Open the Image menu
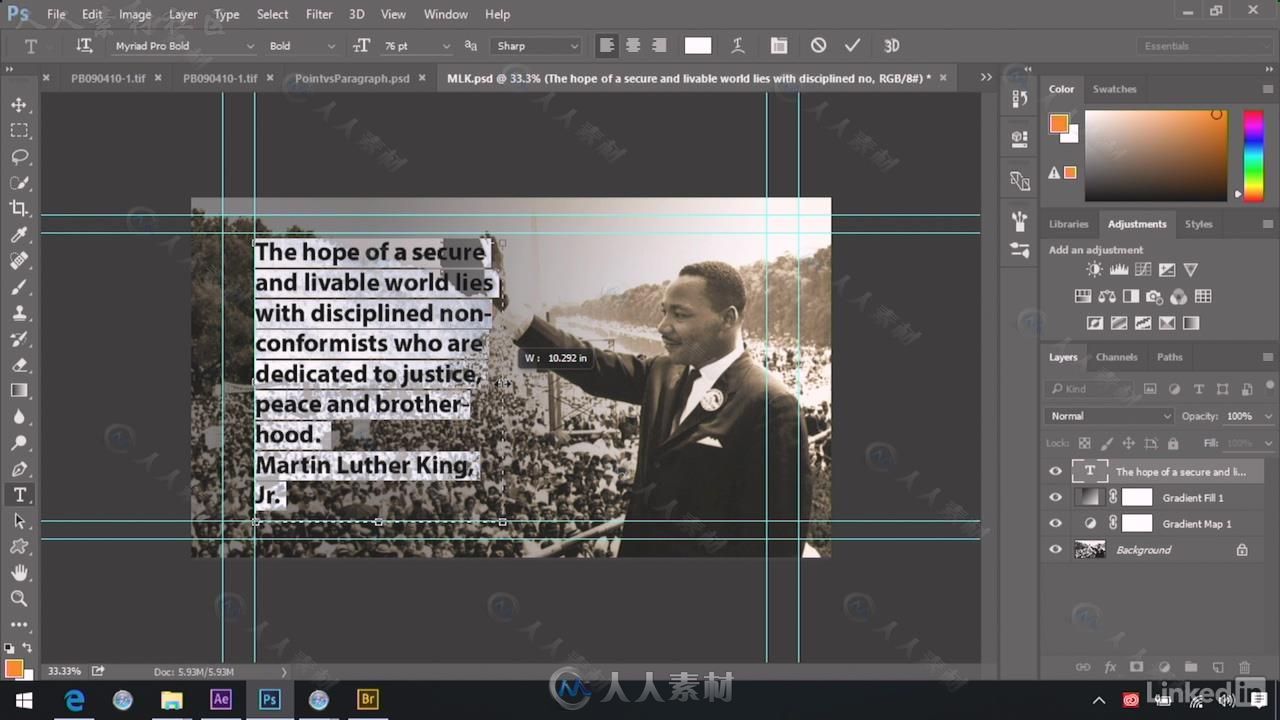 [135, 14]
